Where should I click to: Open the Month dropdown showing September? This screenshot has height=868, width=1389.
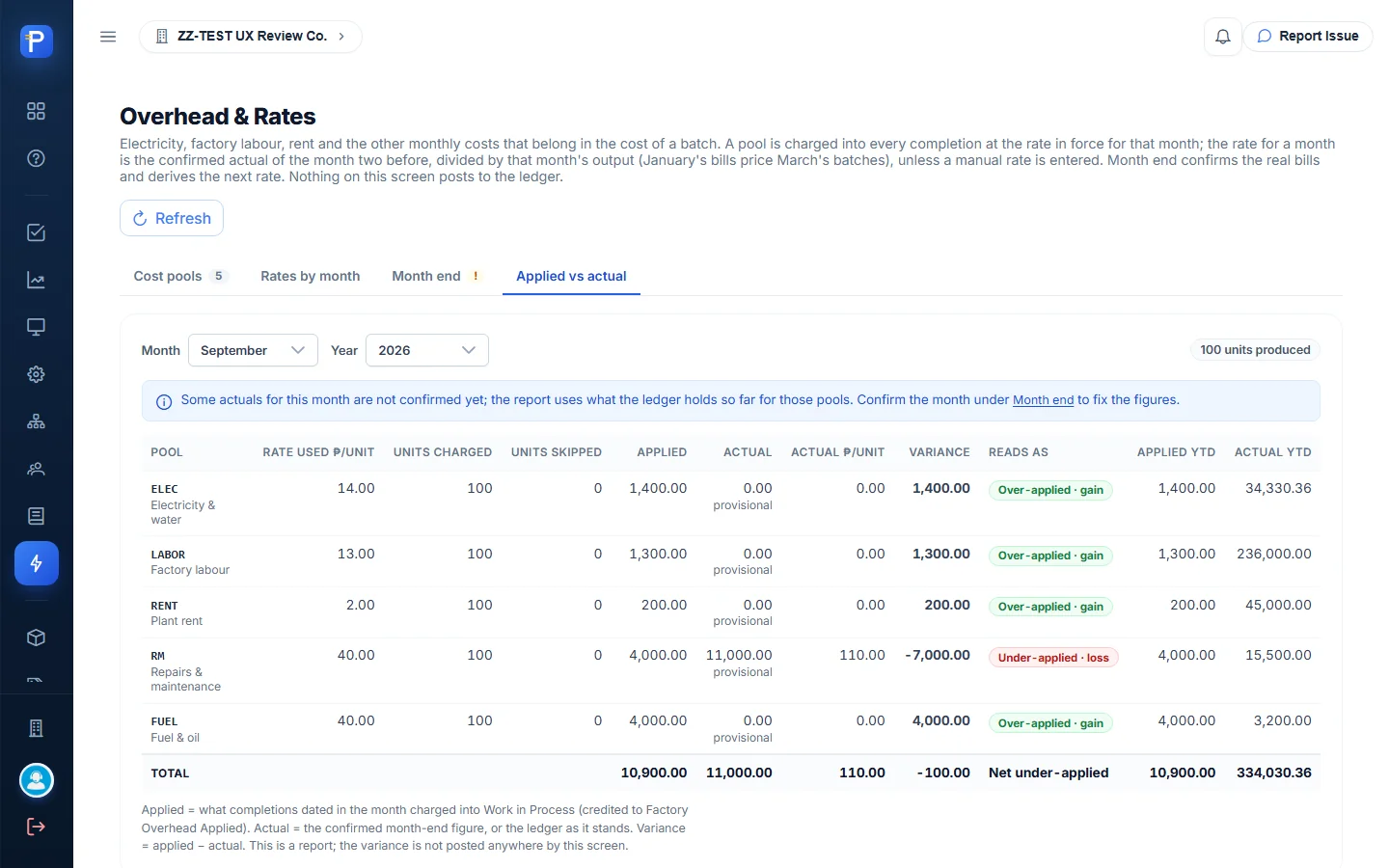(x=253, y=350)
